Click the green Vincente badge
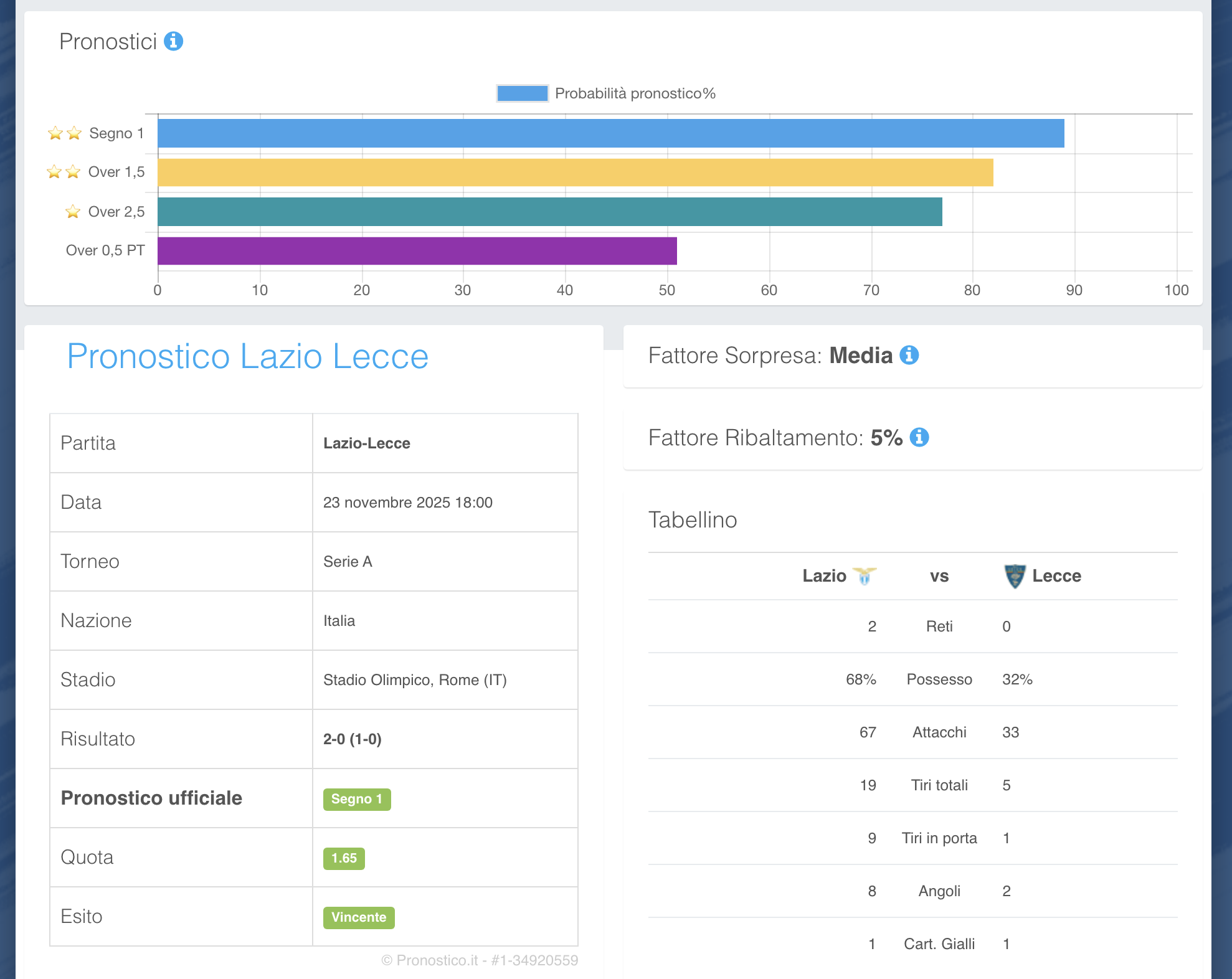1232x979 pixels. click(359, 917)
